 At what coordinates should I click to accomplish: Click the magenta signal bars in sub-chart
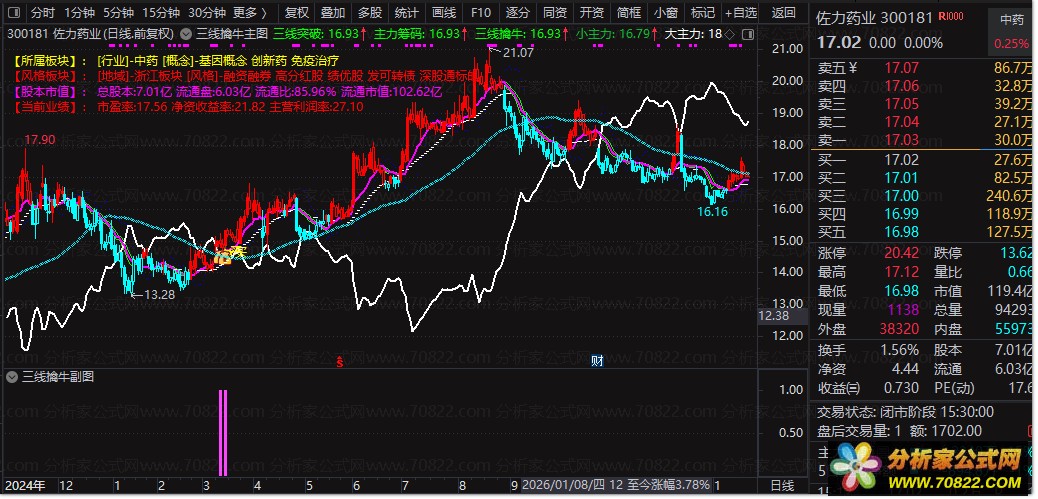click(223, 433)
